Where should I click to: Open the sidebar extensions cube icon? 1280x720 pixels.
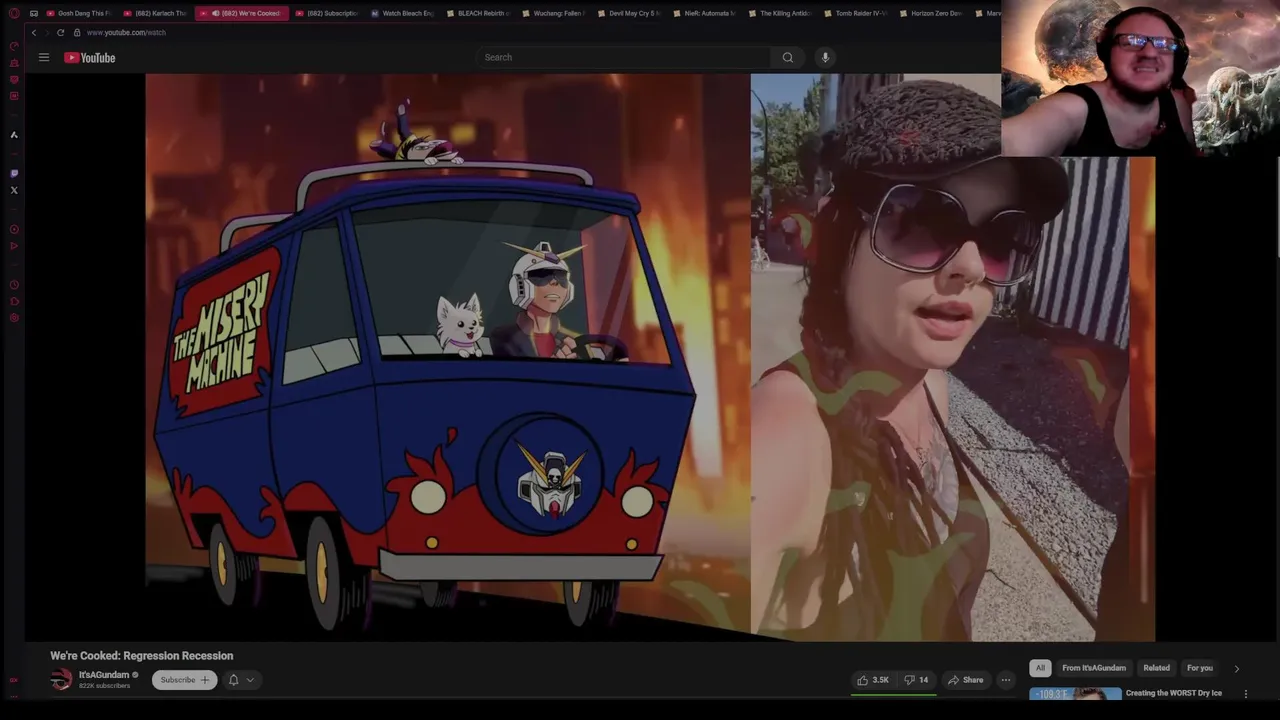pyautogui.click(x=14, y=301)
